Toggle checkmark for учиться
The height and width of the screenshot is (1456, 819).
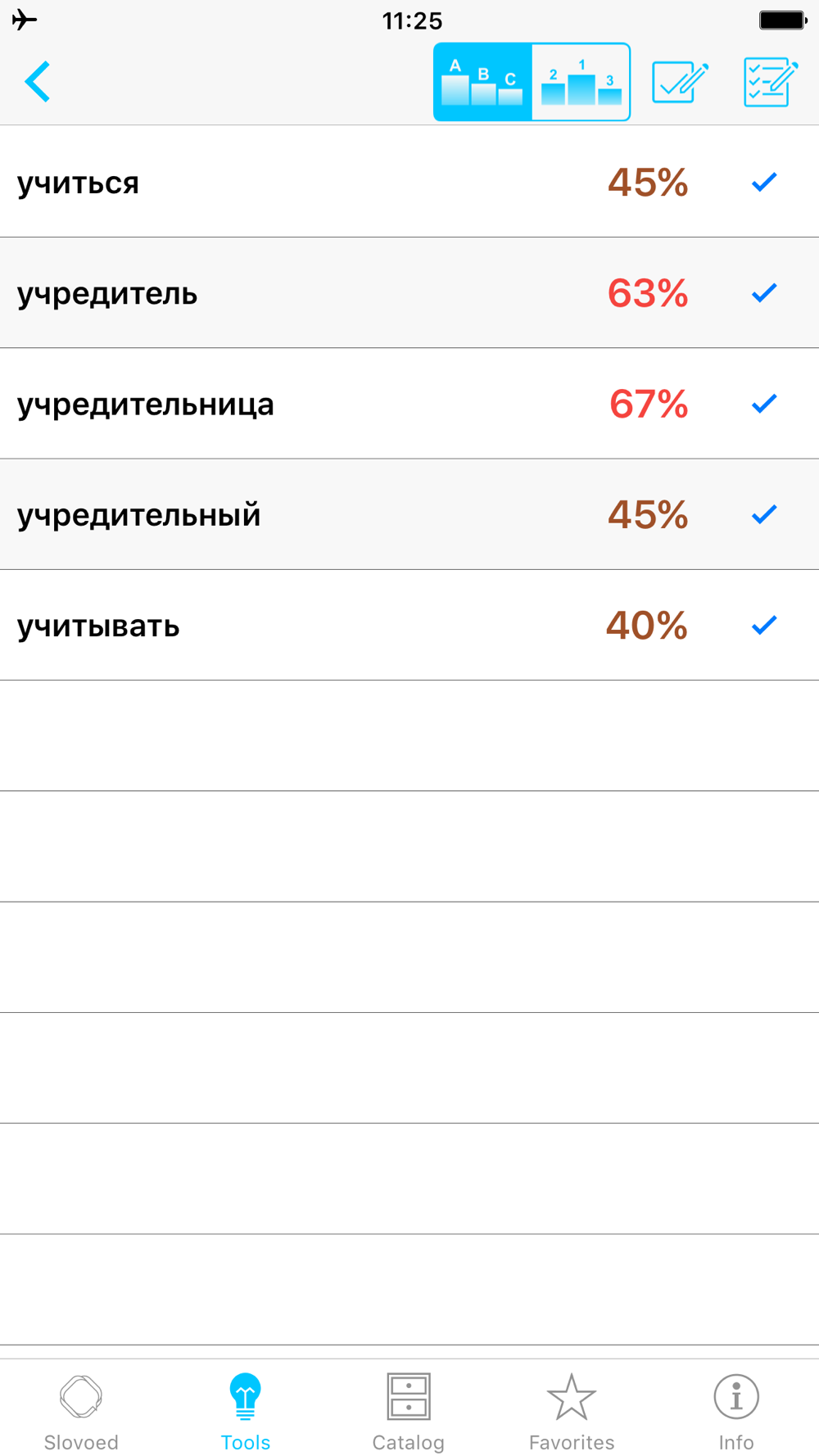click(764, 182)
